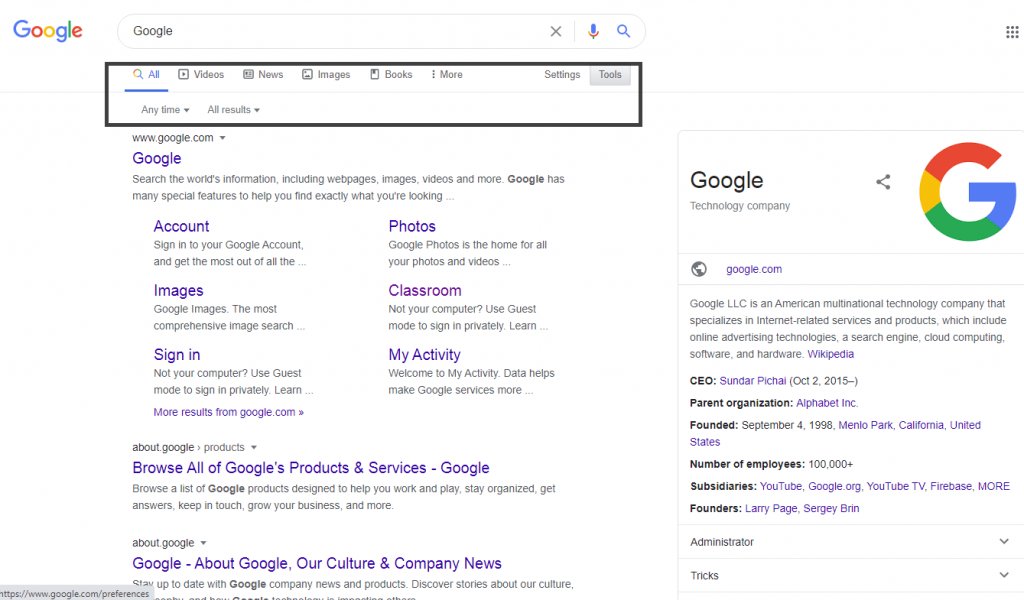Image resolution: width=1024 pixels, height=600 pixels.
Task: Click the Number of employees: 100,000+ line
Action: [x=771, y=464]
